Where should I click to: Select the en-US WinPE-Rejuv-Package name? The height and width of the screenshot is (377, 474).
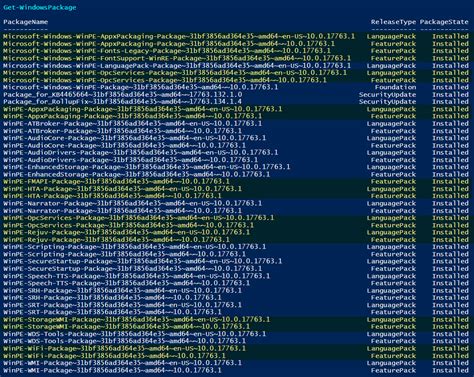pyautogui.click(x=126, y=232)
